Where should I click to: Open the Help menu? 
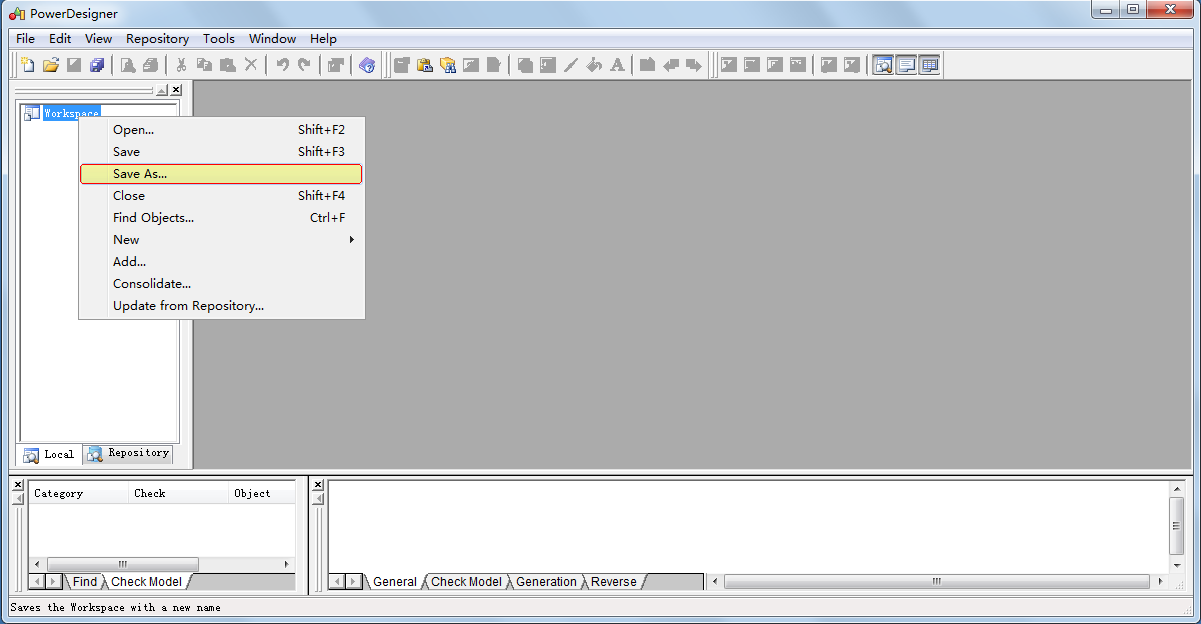(323, 38)
